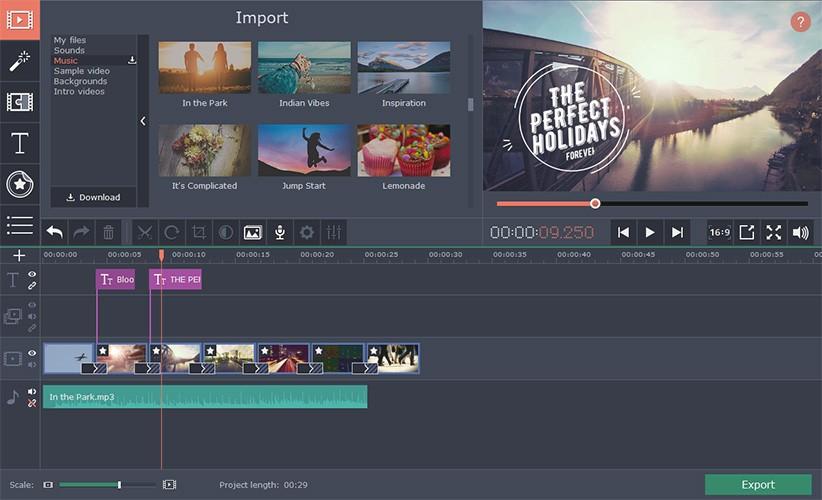Screen dimensions: 822x500
Task: Select Backgrounds in the import list
Action: pyautogui.click(x=80, y=81)
